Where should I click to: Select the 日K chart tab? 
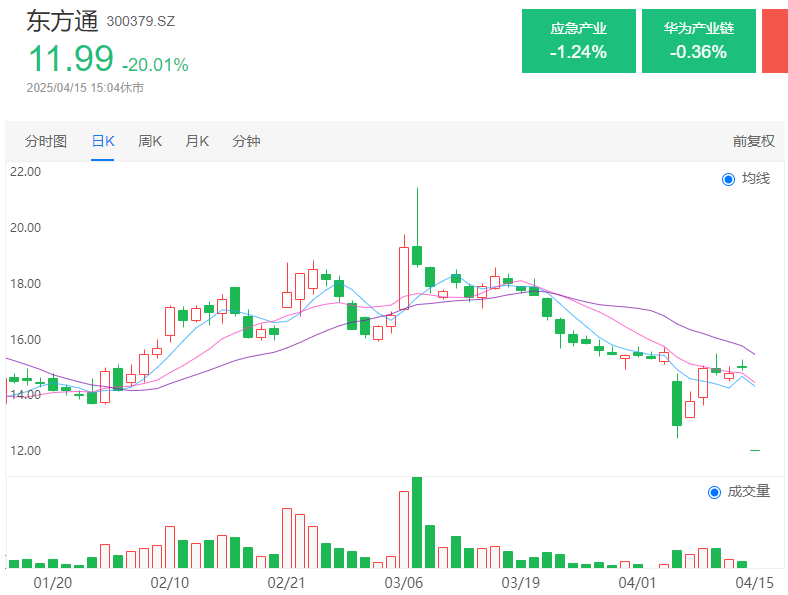(x=103, y=141)
